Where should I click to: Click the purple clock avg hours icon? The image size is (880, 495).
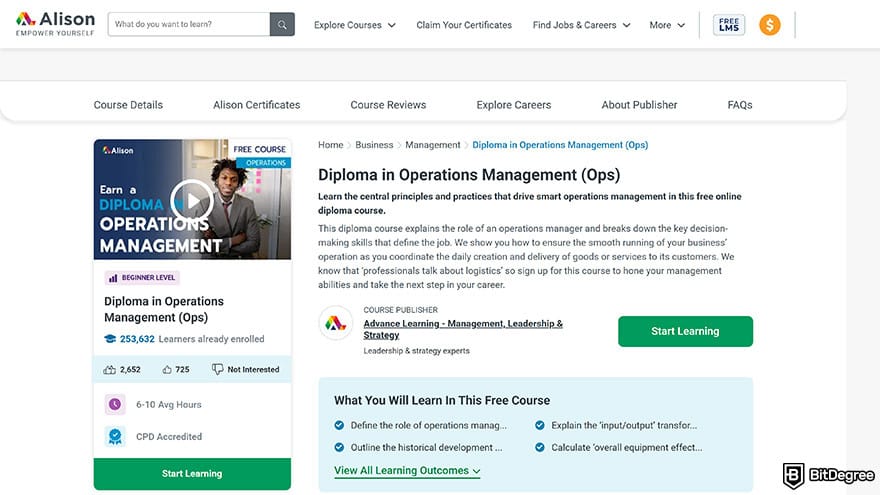point(115,404)
